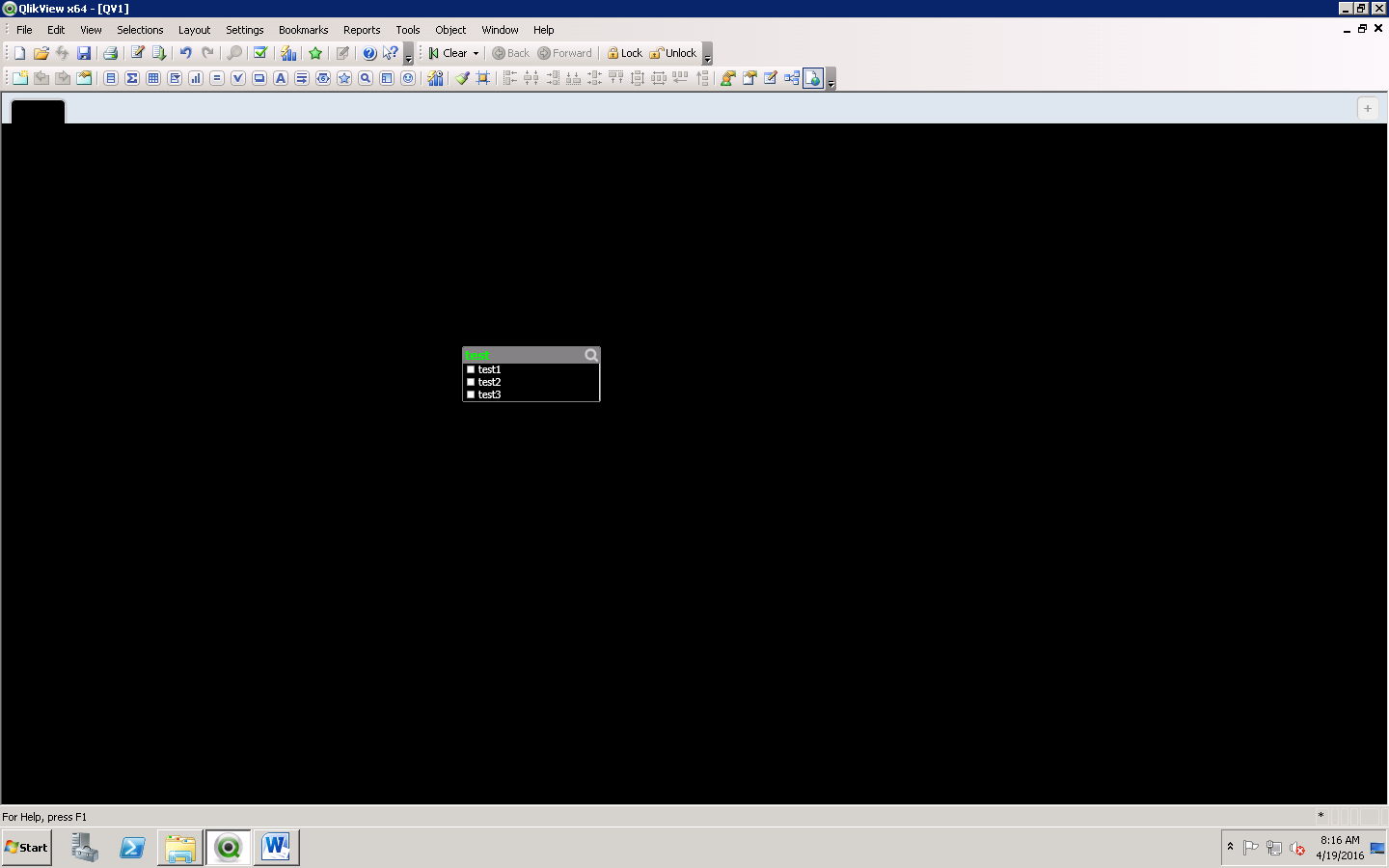Open the Settings menu
This screenshot has height=868, width=1389.
point(245,30)
